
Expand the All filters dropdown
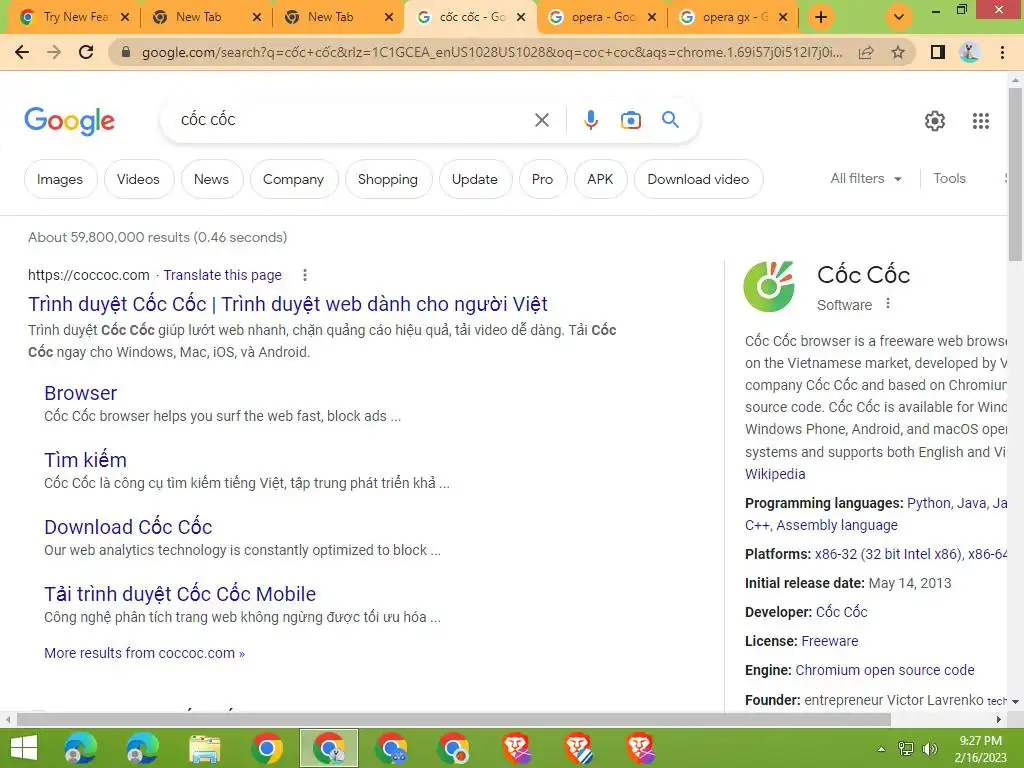(x=866, y=178)
